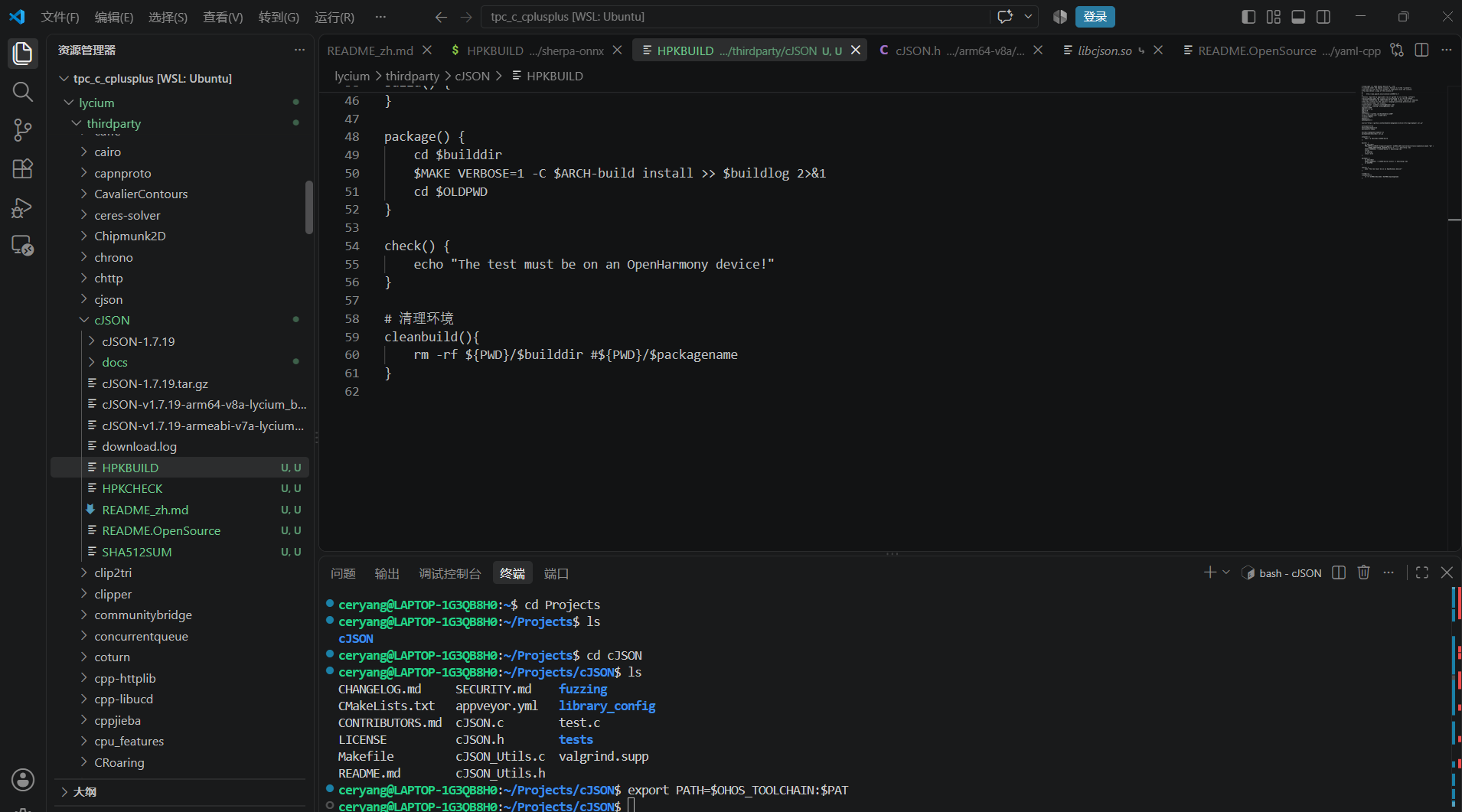1462x812 pixels.
Task: Close the libcjson.so tab
Action: pyautogui.click(x=1158, y=50)
